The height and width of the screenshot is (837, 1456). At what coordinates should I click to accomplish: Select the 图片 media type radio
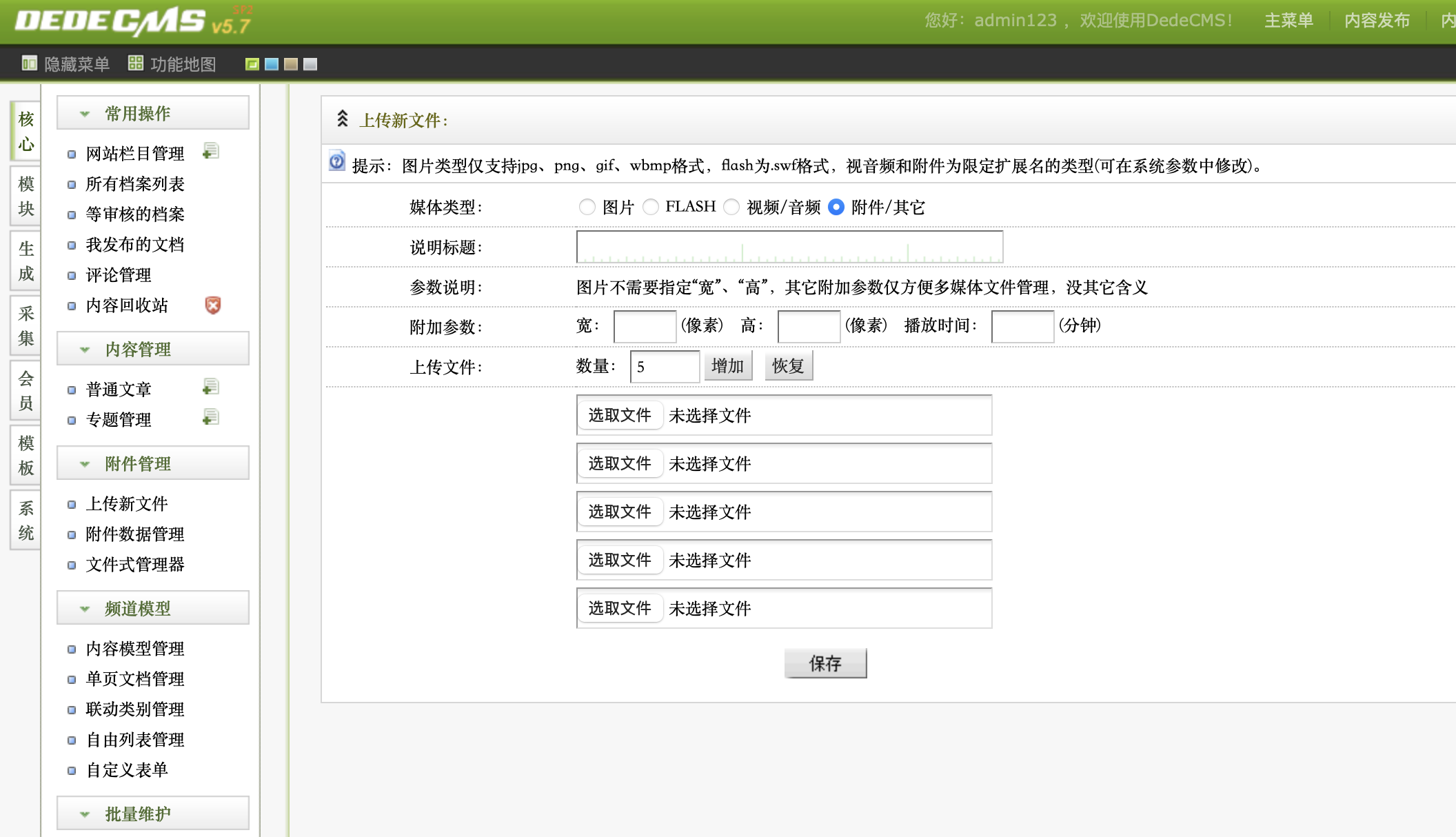click(587, 207)
